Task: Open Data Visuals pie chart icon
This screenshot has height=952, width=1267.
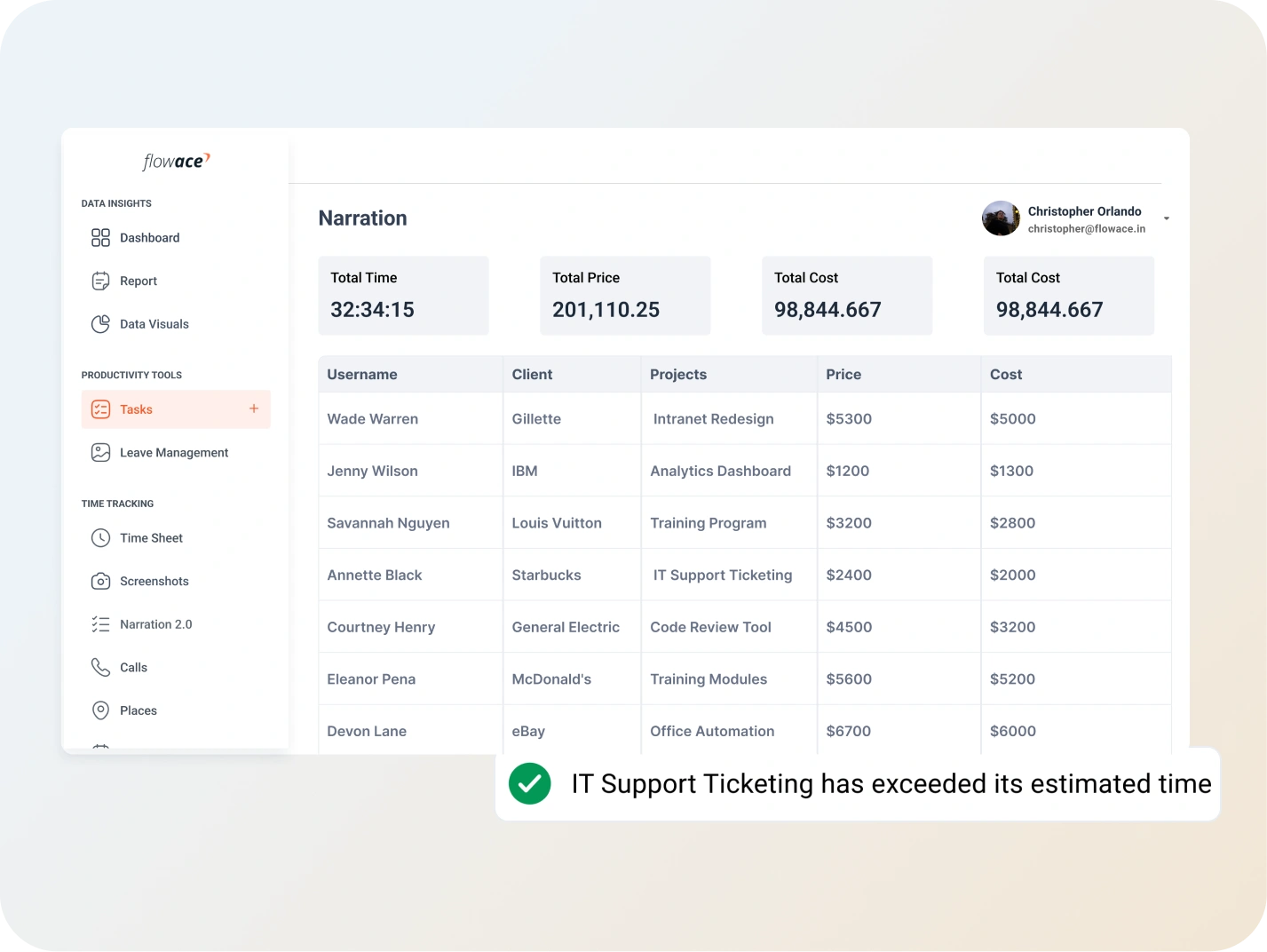Action: (x=100, y=324)
